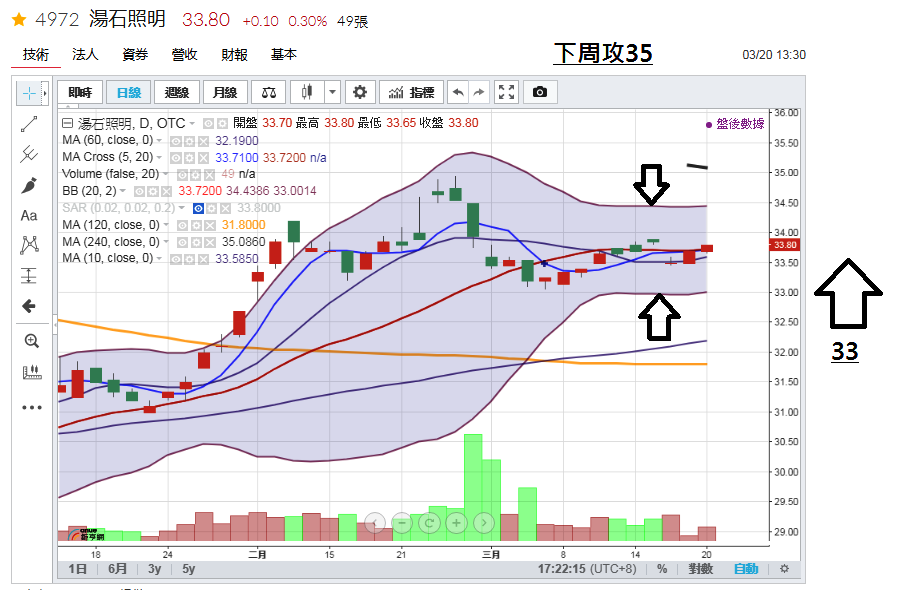
Task: Open chart axis settings gear at bottom right
Action: [784, 568]
